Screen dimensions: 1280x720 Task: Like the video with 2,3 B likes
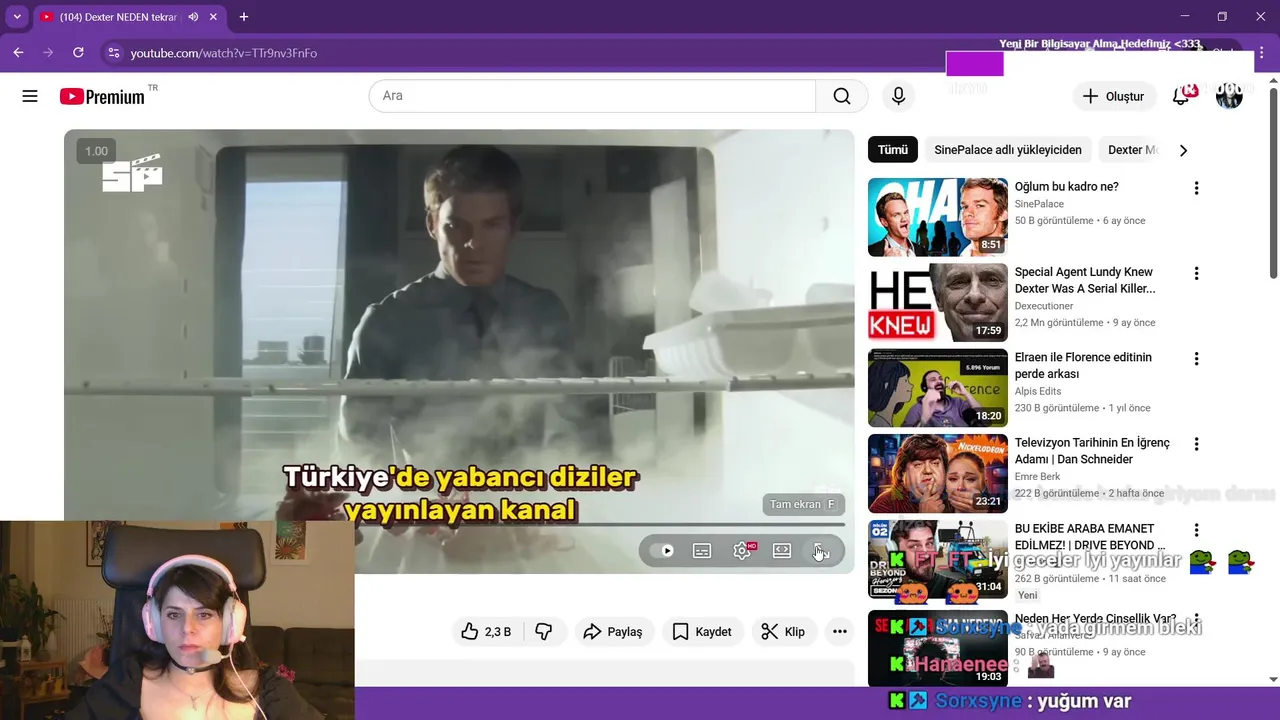pos(486,632)
